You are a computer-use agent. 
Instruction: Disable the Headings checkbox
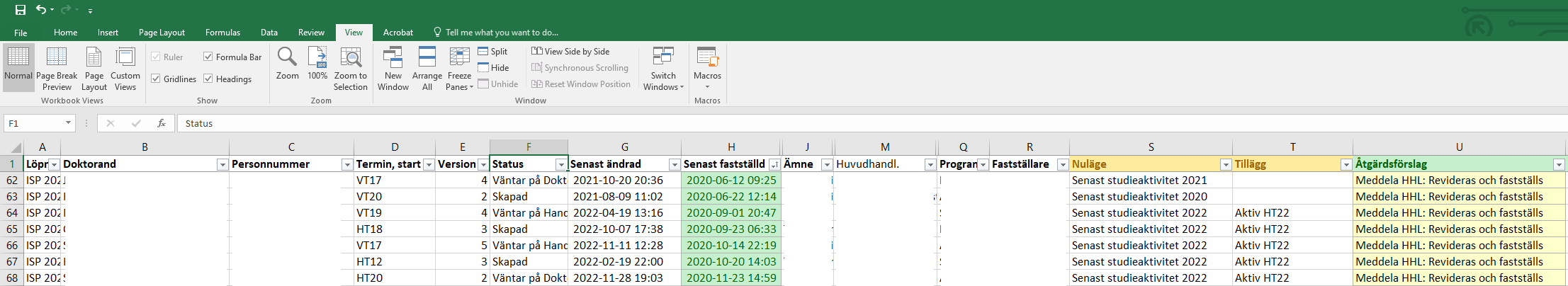point(208,79)
